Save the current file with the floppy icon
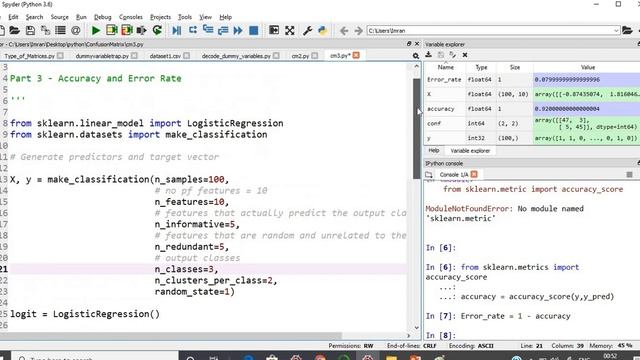The height and width of the screenshot is (360, 640). tap(30, 30)
